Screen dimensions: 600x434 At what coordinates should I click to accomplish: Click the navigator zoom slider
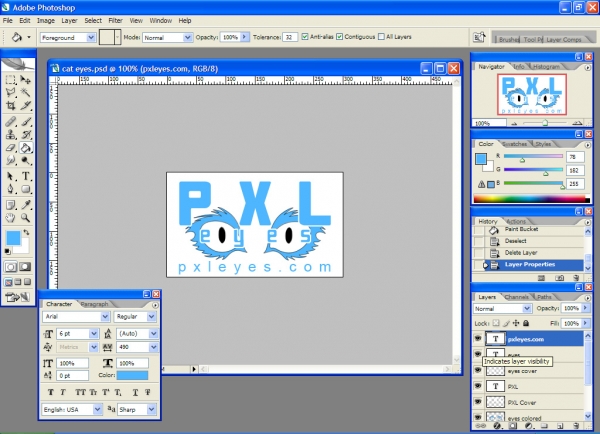coord(545,123)
